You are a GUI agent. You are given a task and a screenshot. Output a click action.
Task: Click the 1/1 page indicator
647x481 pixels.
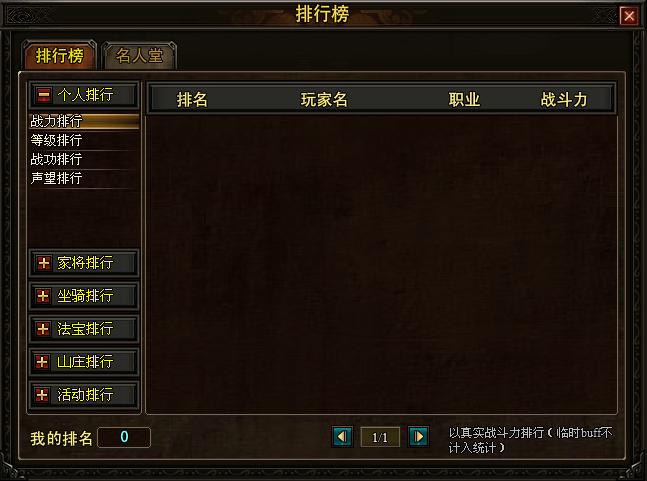(x=380, y=437)
